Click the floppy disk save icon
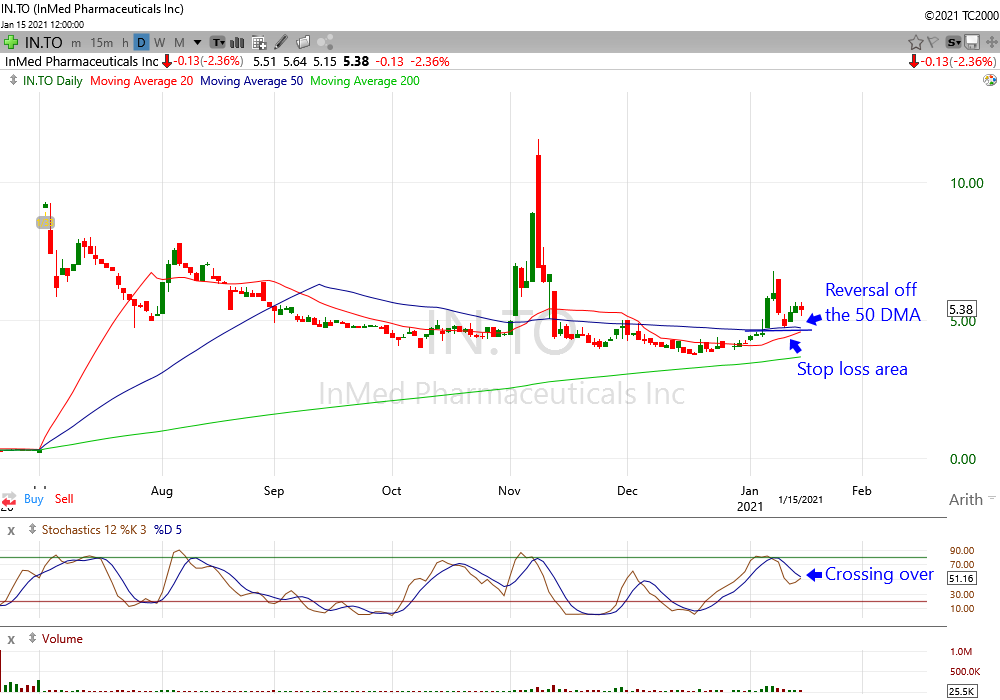This screenshot has height=700, width=1000. click(972, 43)
